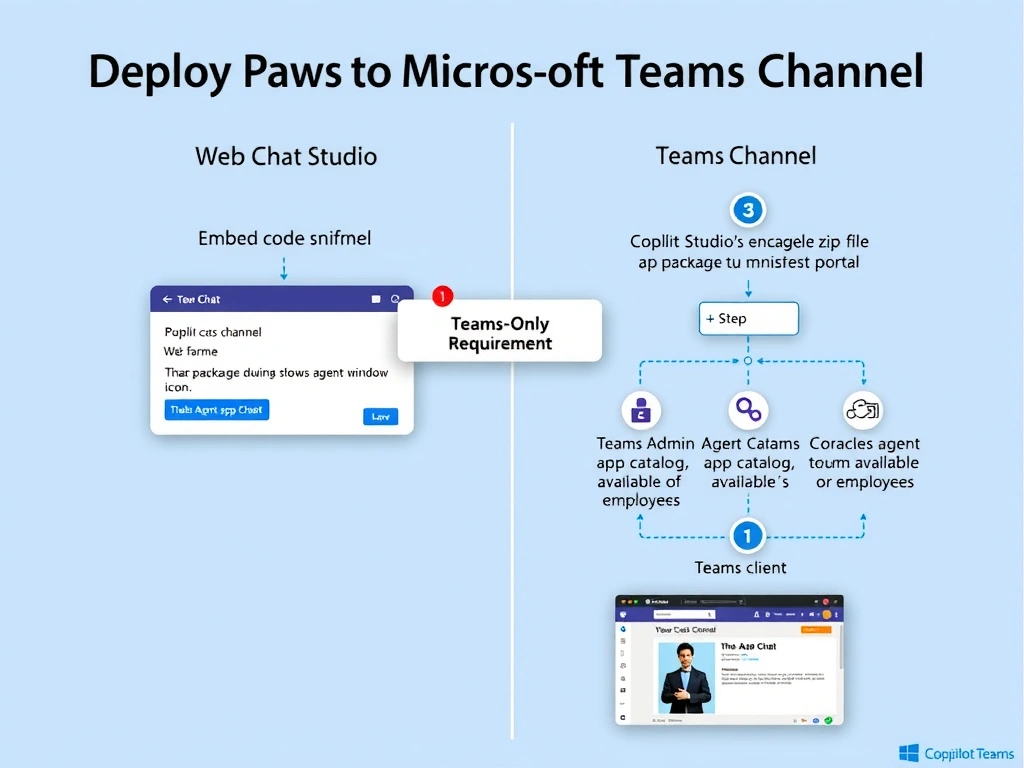Viewport: 1024px width, 768px height.
Task: Click "The Aso Chat" heading in Teams client
Action: 748,646
